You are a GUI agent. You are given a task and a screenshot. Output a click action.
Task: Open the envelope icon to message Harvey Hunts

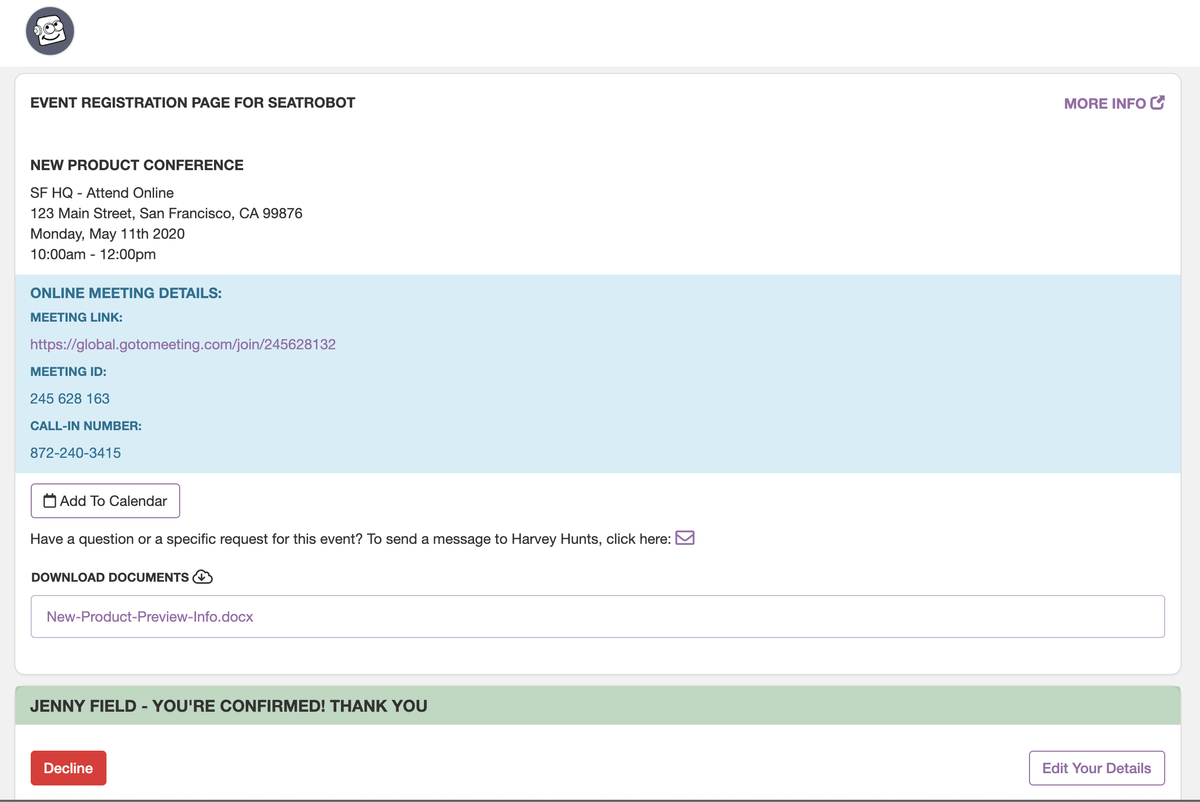point(685,538)
